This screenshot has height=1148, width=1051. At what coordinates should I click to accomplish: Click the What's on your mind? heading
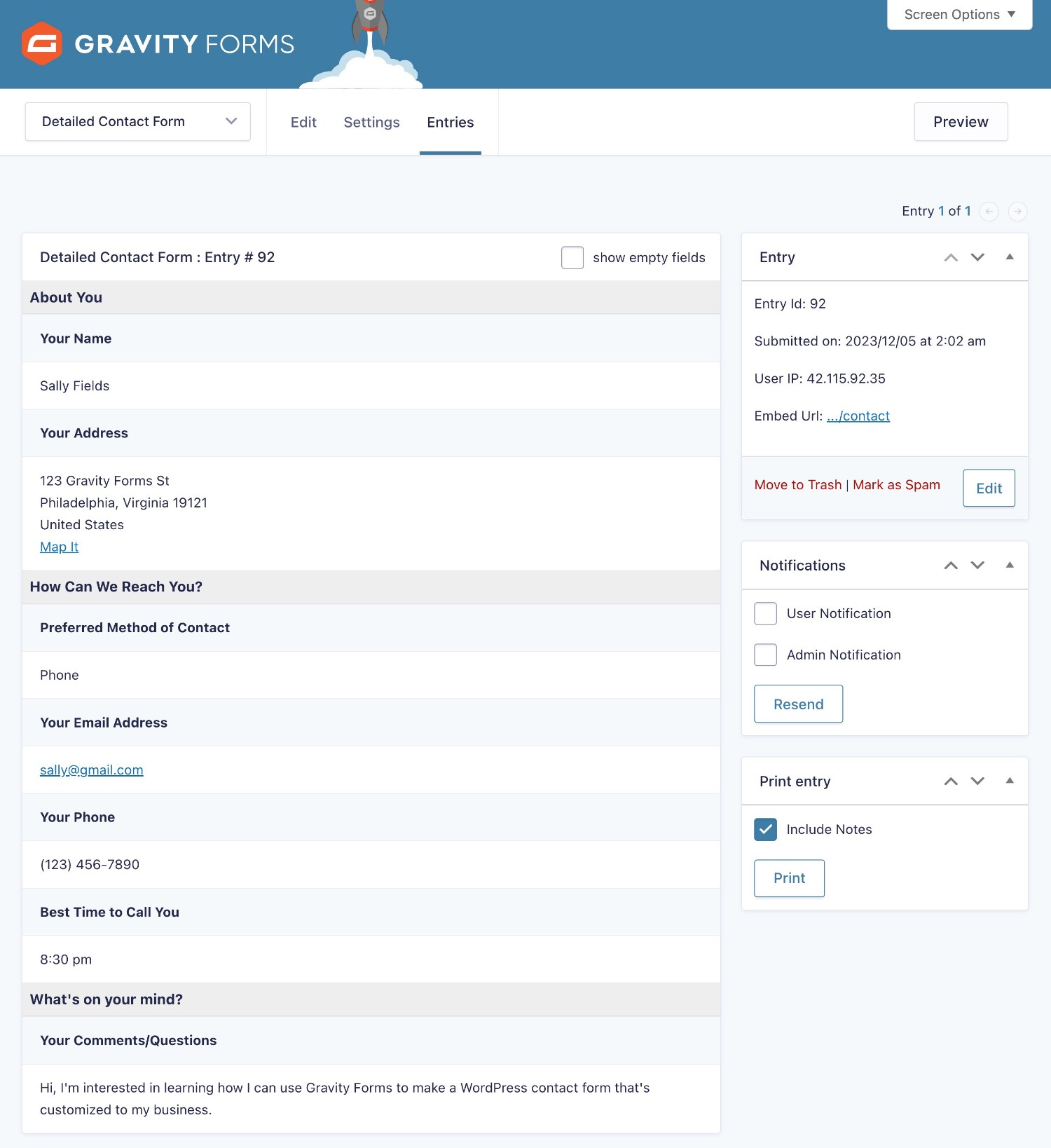coord(107,999)
